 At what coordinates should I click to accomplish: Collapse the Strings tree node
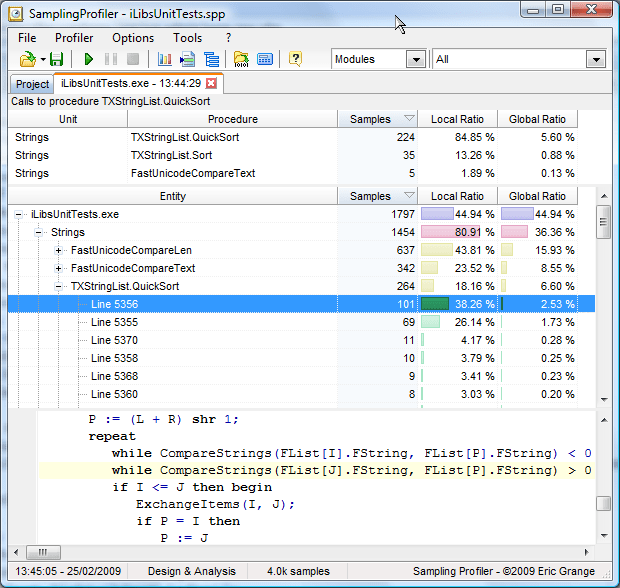[38, 233]
